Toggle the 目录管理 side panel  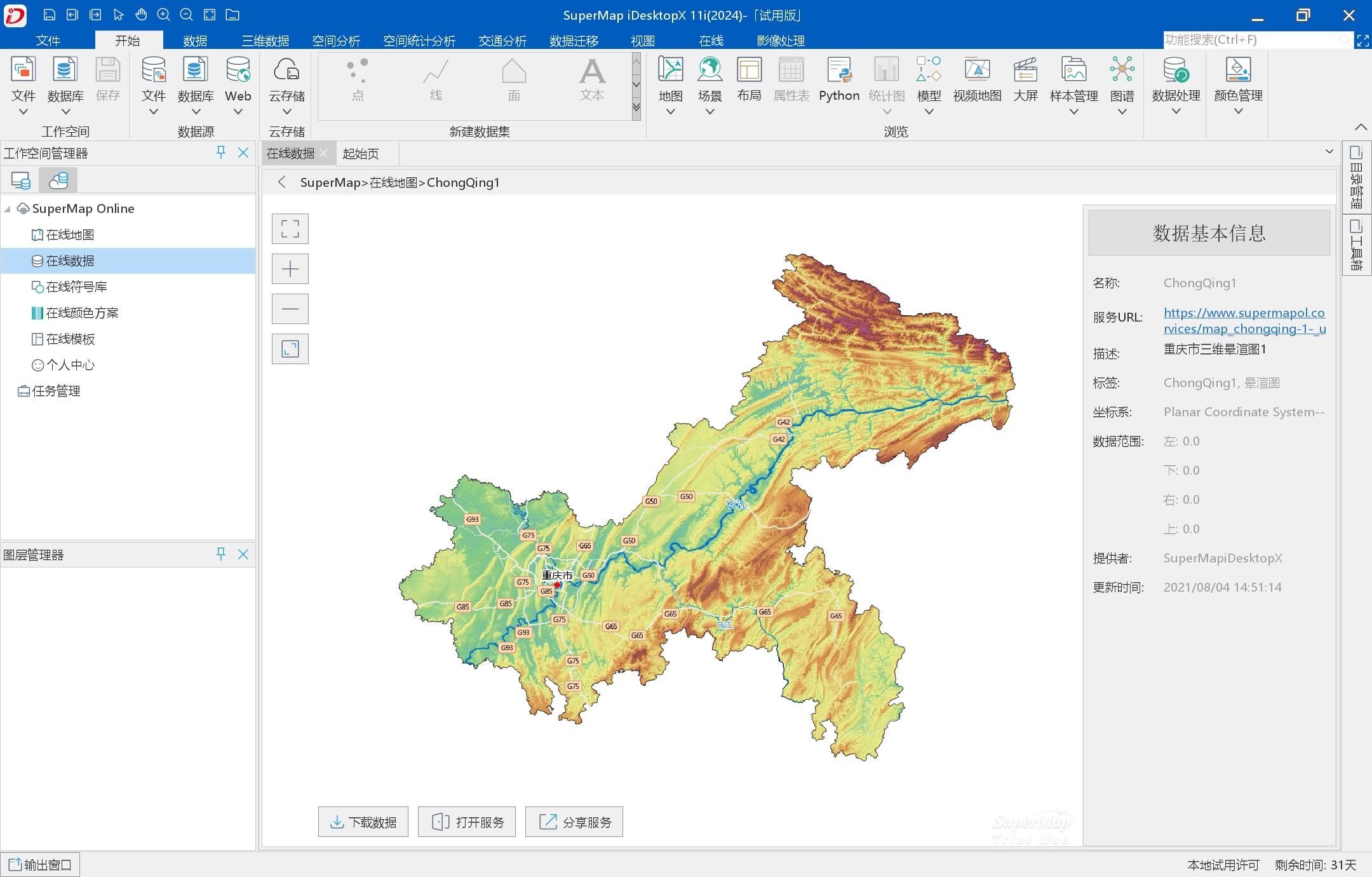click(x=1357, y=177)
